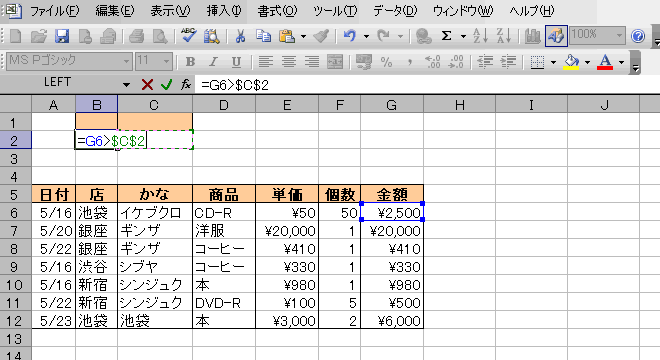Open the 書式(O) menu

point(277,11)
